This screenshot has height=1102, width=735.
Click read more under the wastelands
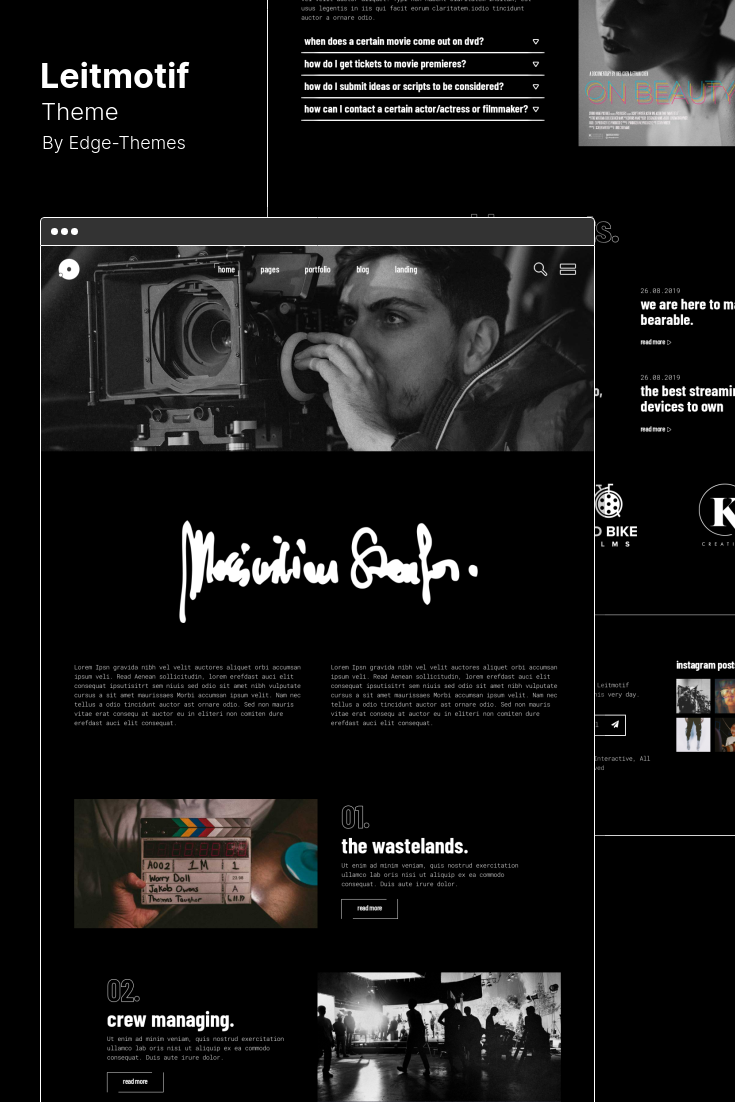point(370,909)
